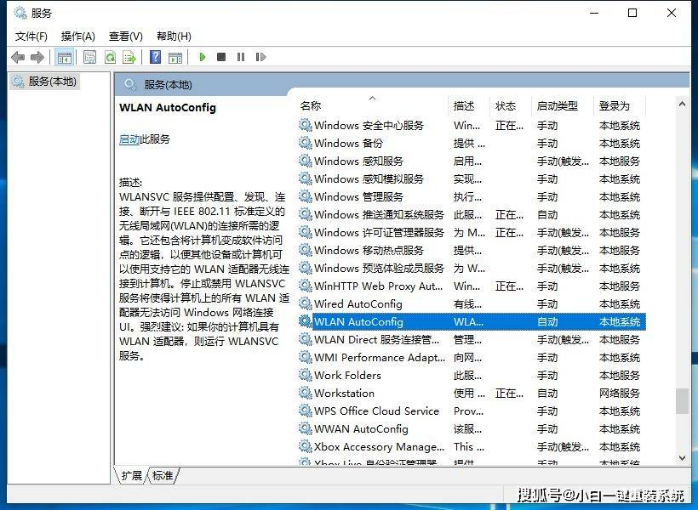
Task: Open the Properties toolbar icon
Action: pos(89,57)
